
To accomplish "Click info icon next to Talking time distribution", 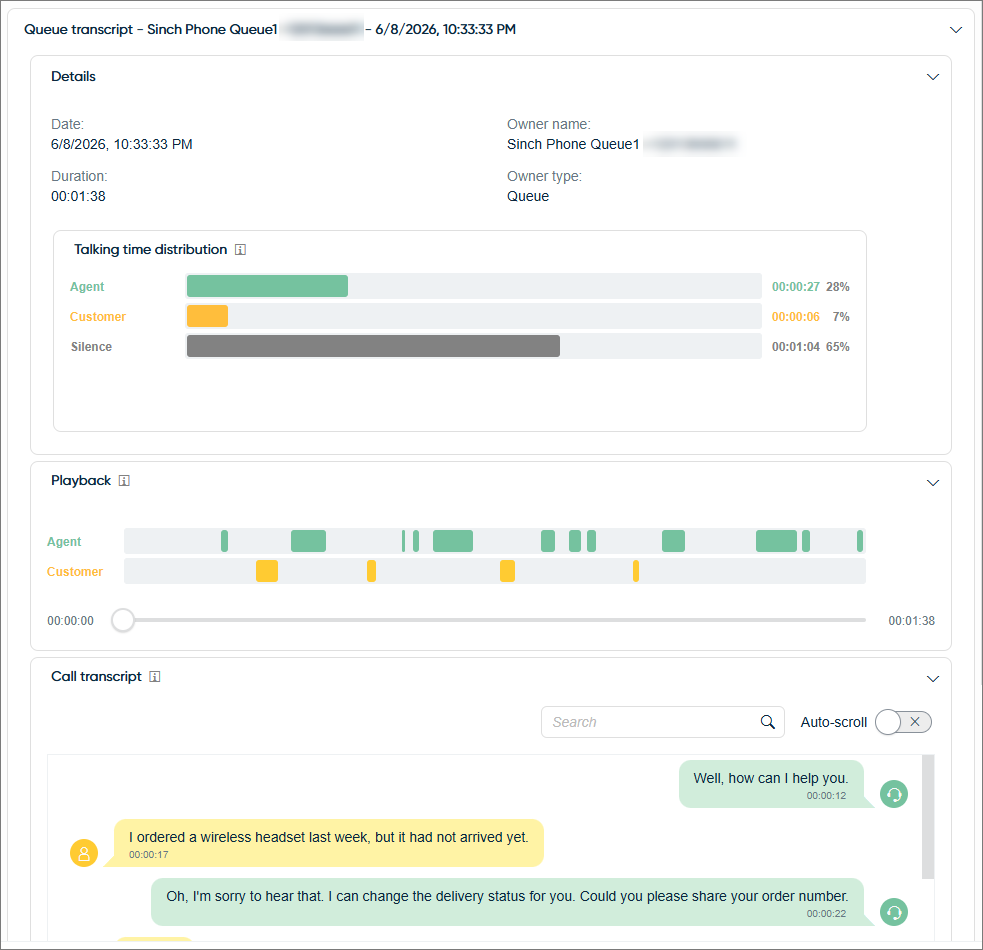I will coord(240,250).
